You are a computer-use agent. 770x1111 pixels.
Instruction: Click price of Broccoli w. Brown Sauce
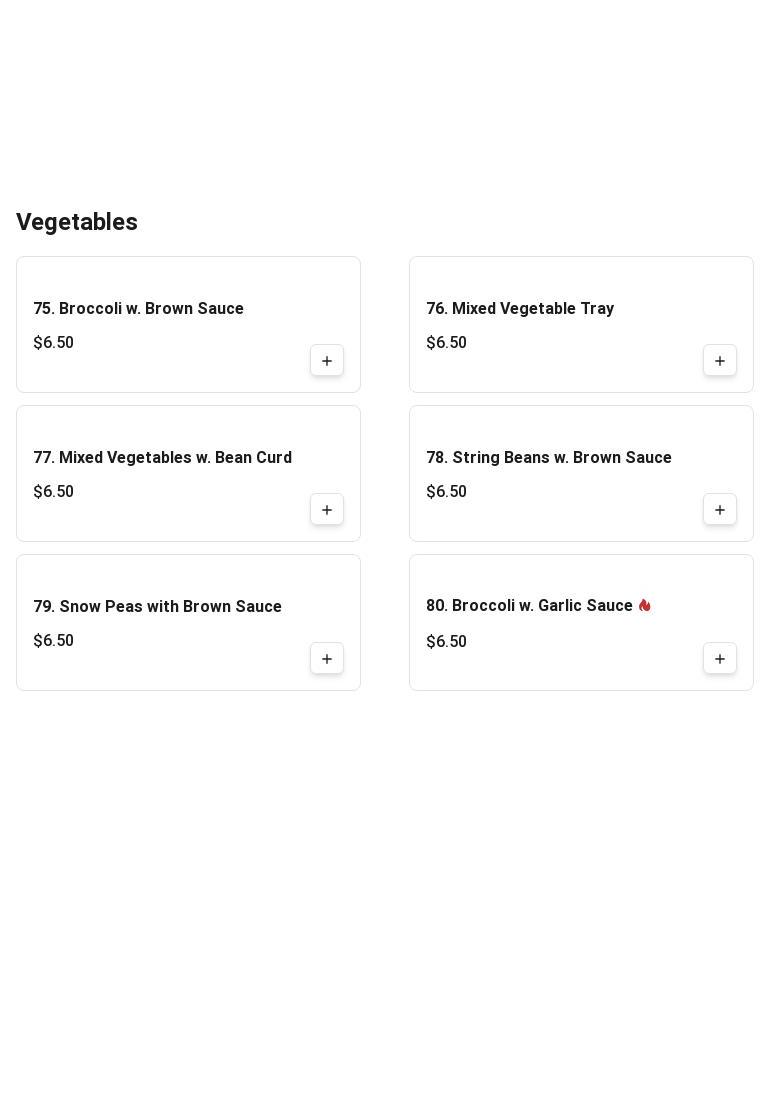coord(53,343)
